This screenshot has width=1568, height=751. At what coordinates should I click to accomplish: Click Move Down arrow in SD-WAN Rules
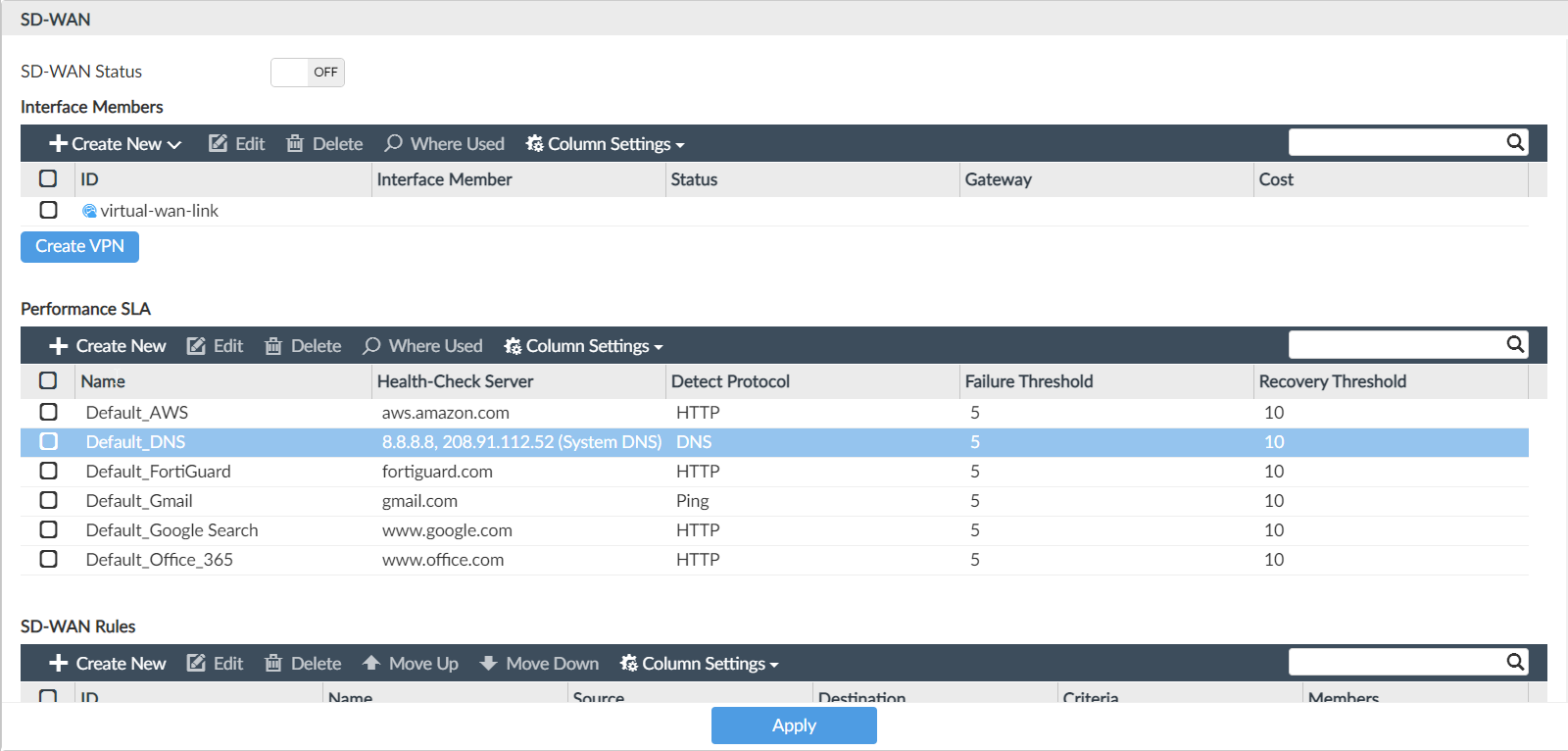488,664
